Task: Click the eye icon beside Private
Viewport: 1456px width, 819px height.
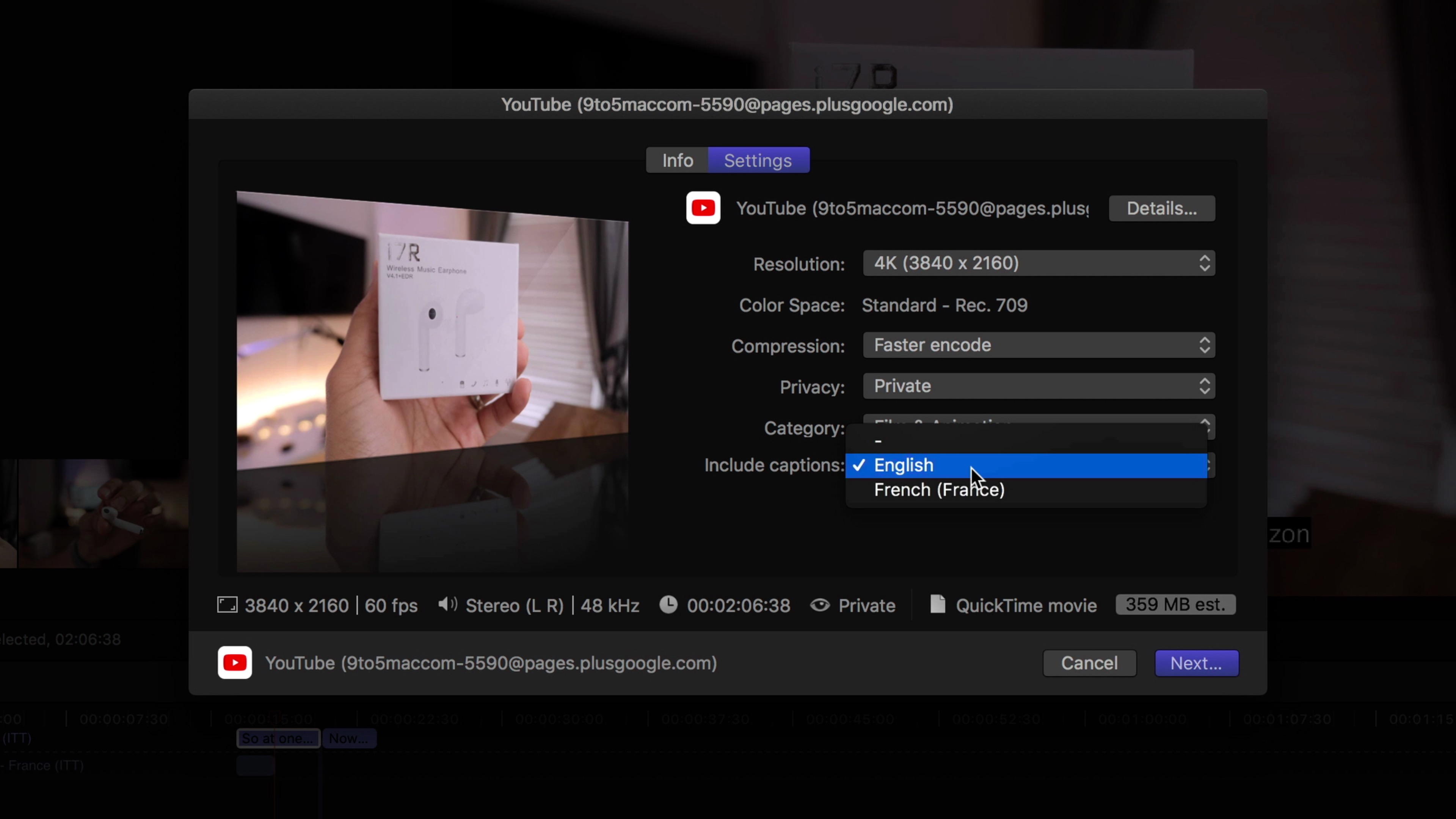Action: [819, 606]
